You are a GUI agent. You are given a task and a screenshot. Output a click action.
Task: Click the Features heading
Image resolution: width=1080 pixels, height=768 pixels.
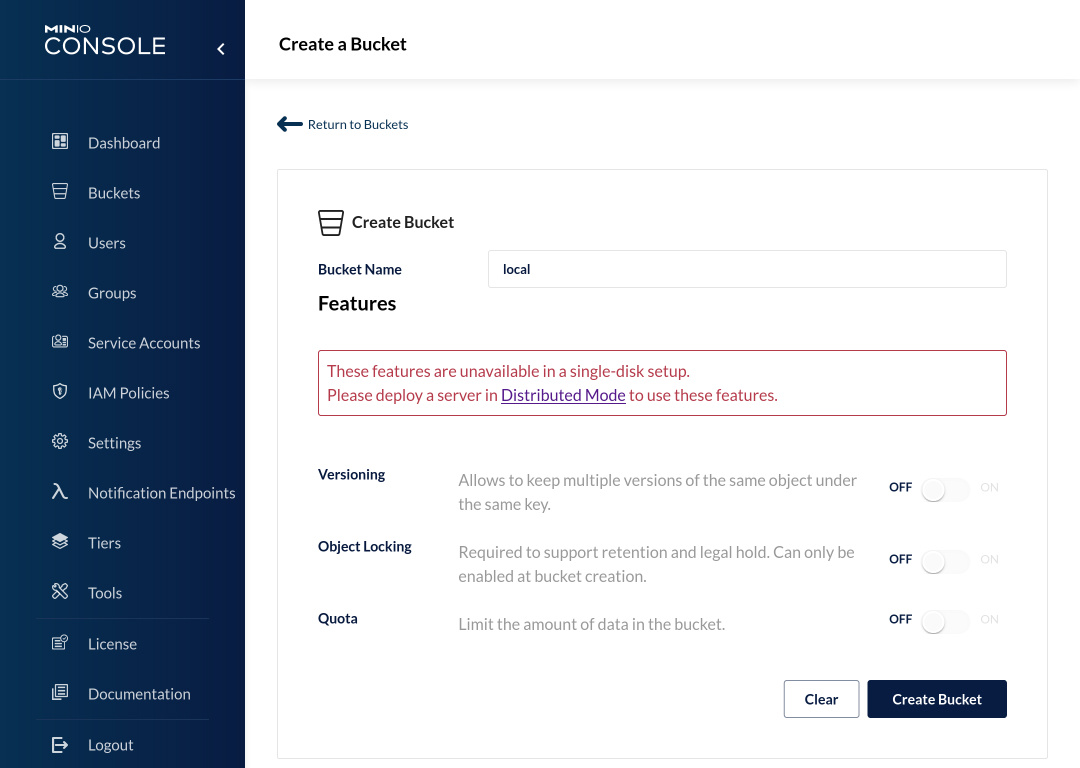click(357, 304)
